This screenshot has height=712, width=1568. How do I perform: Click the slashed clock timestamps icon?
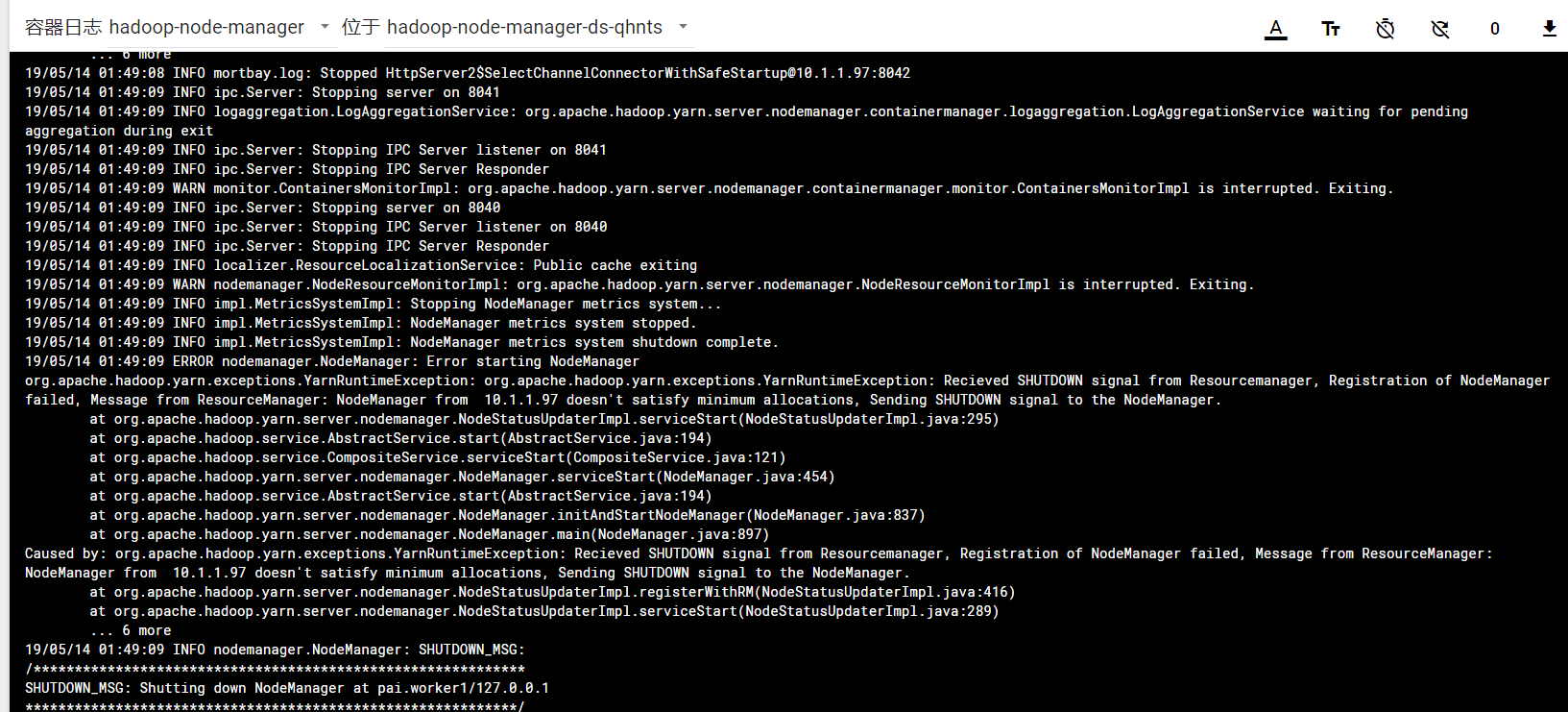tap(1385, 29)
